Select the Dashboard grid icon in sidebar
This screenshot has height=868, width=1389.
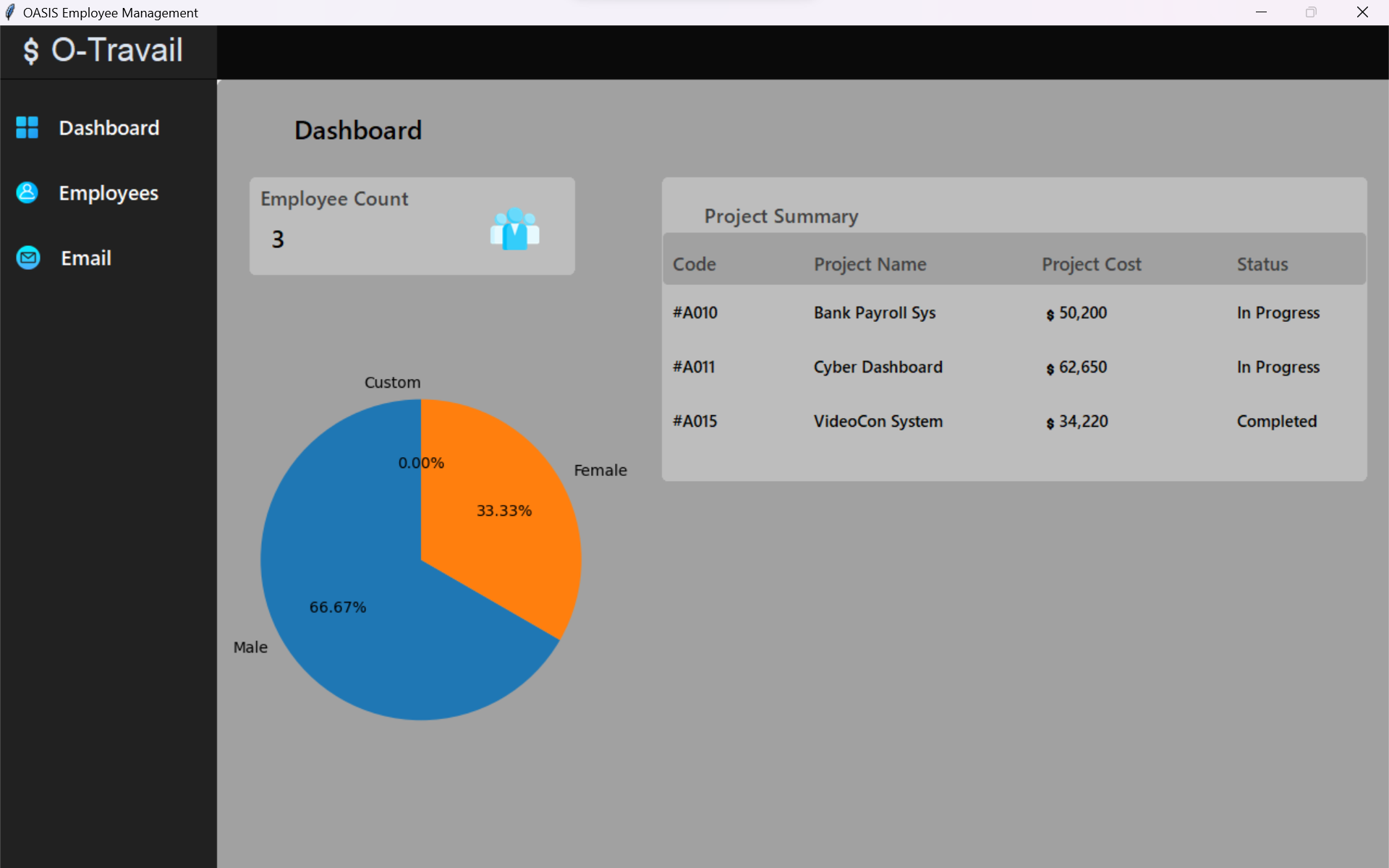pos(27,127)
